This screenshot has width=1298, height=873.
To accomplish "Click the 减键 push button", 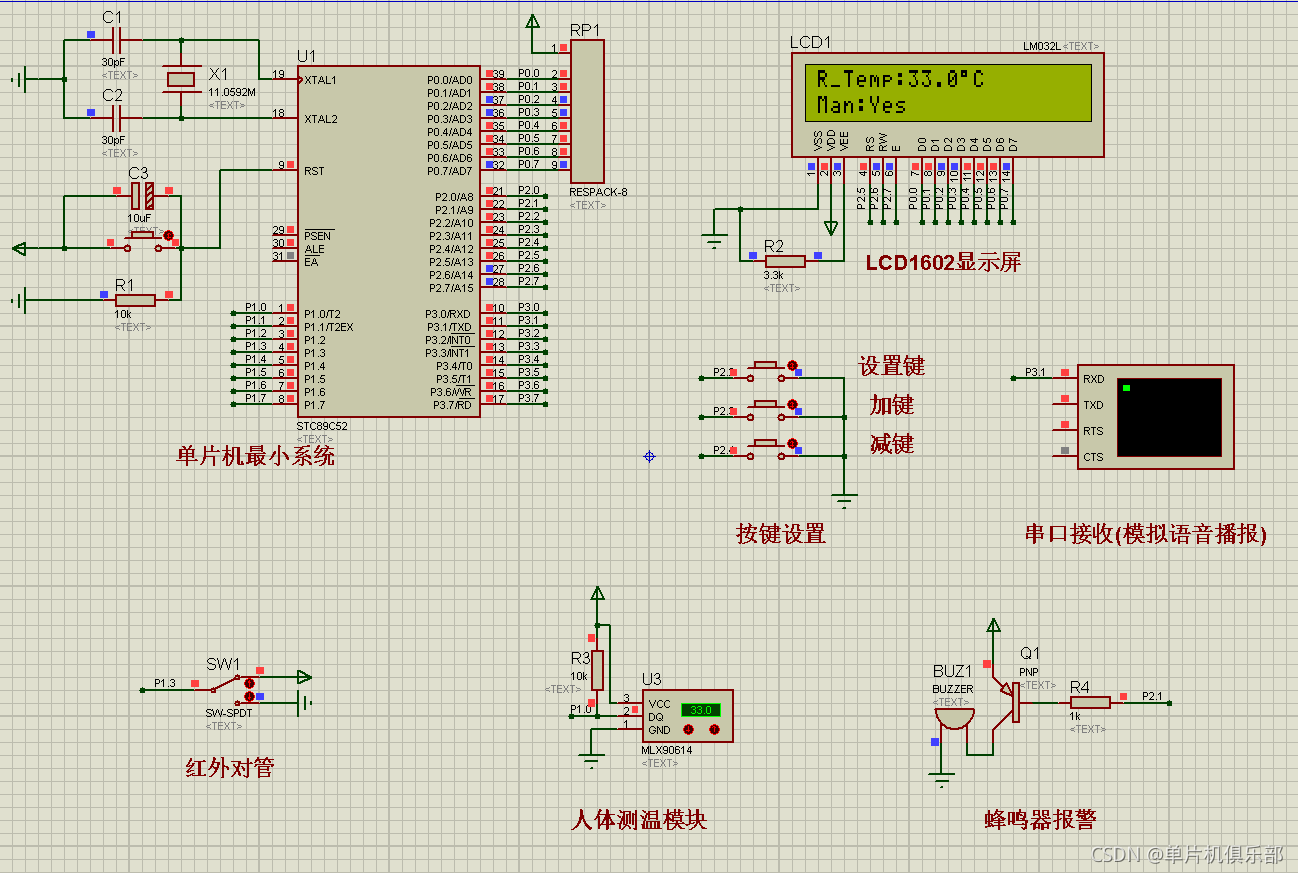I will (768, 445).
